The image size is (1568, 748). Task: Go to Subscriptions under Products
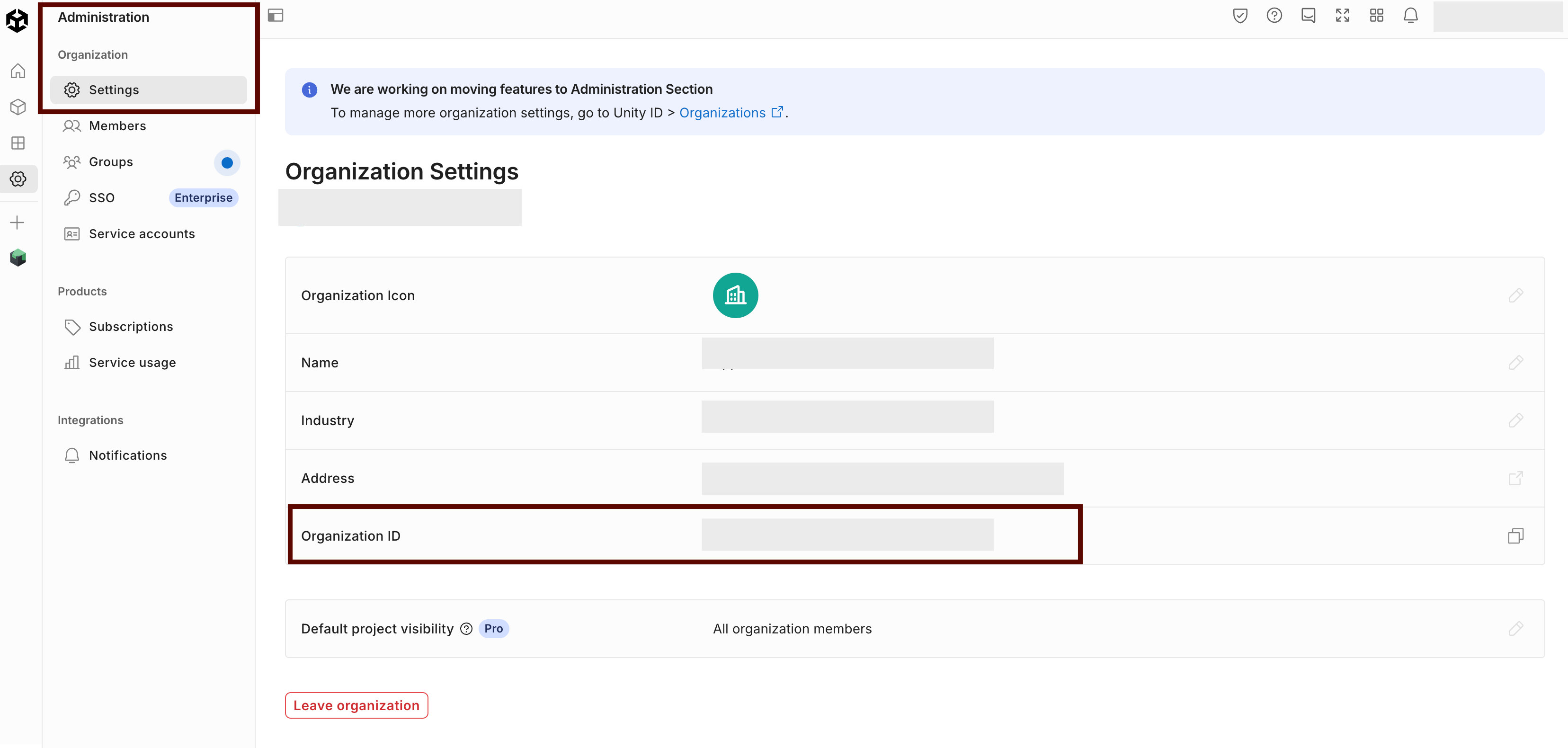tap(130, 327)
